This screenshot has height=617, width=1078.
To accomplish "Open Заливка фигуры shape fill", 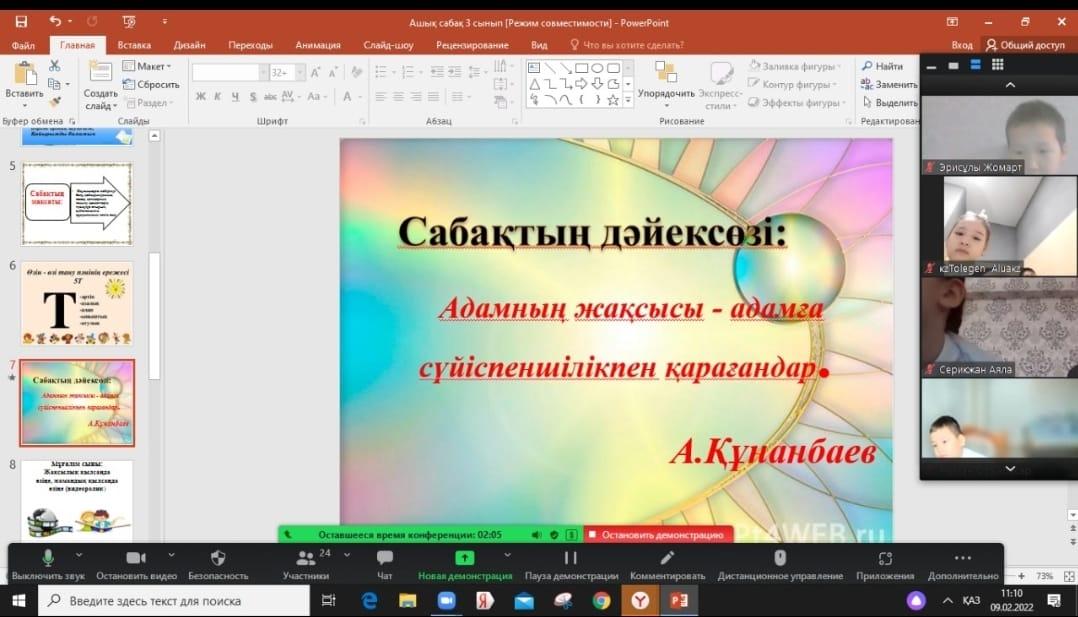I will click(x=795, y=66).
